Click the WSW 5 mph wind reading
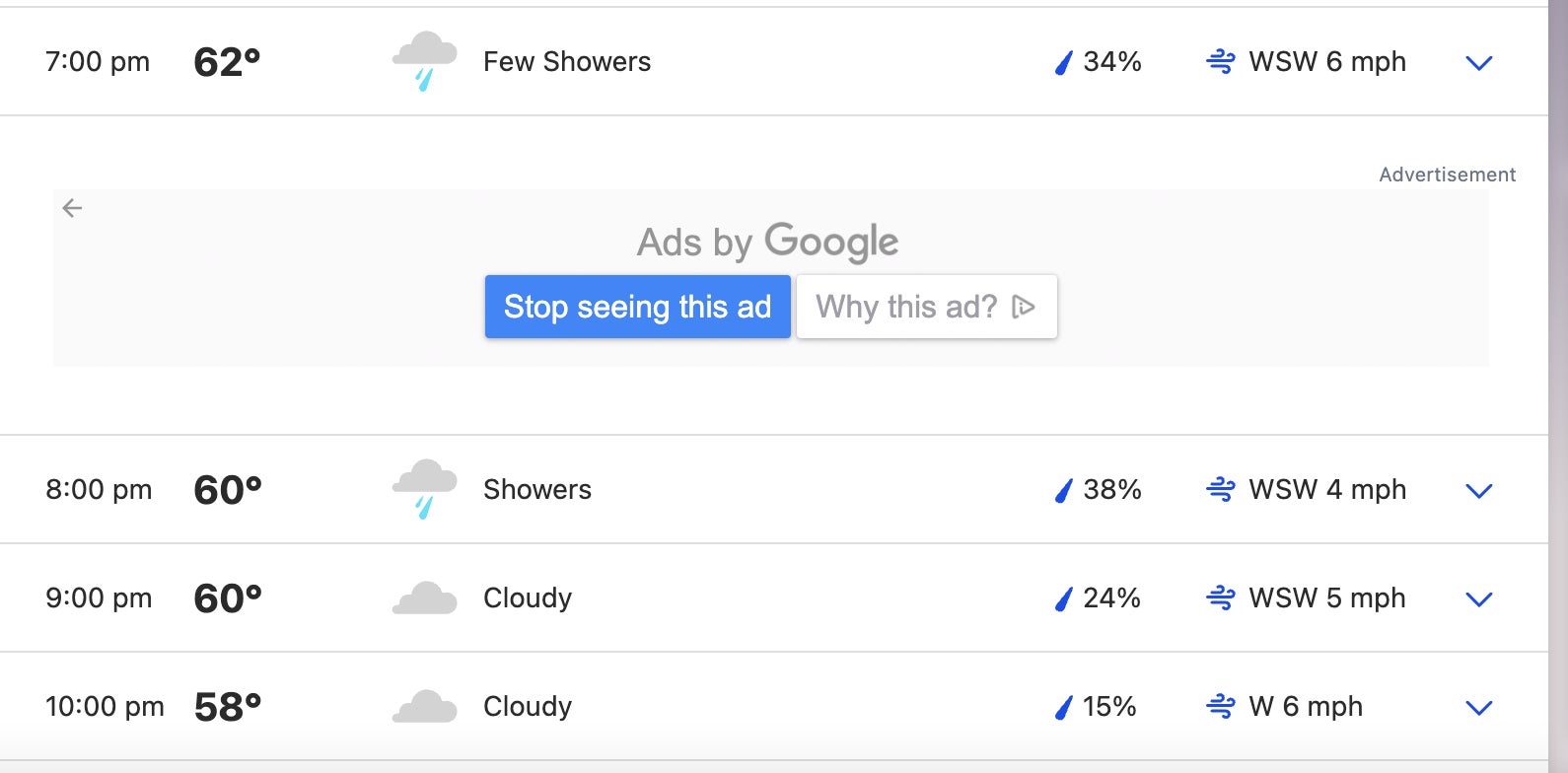1568x773 pixels. tap(1326, 598)
